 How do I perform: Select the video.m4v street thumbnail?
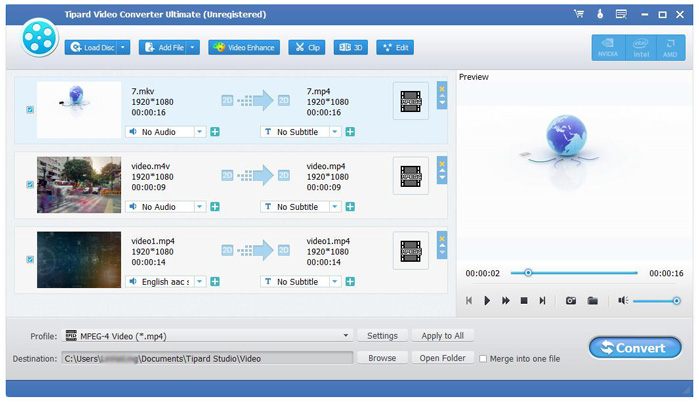click(x=79, y=185)
